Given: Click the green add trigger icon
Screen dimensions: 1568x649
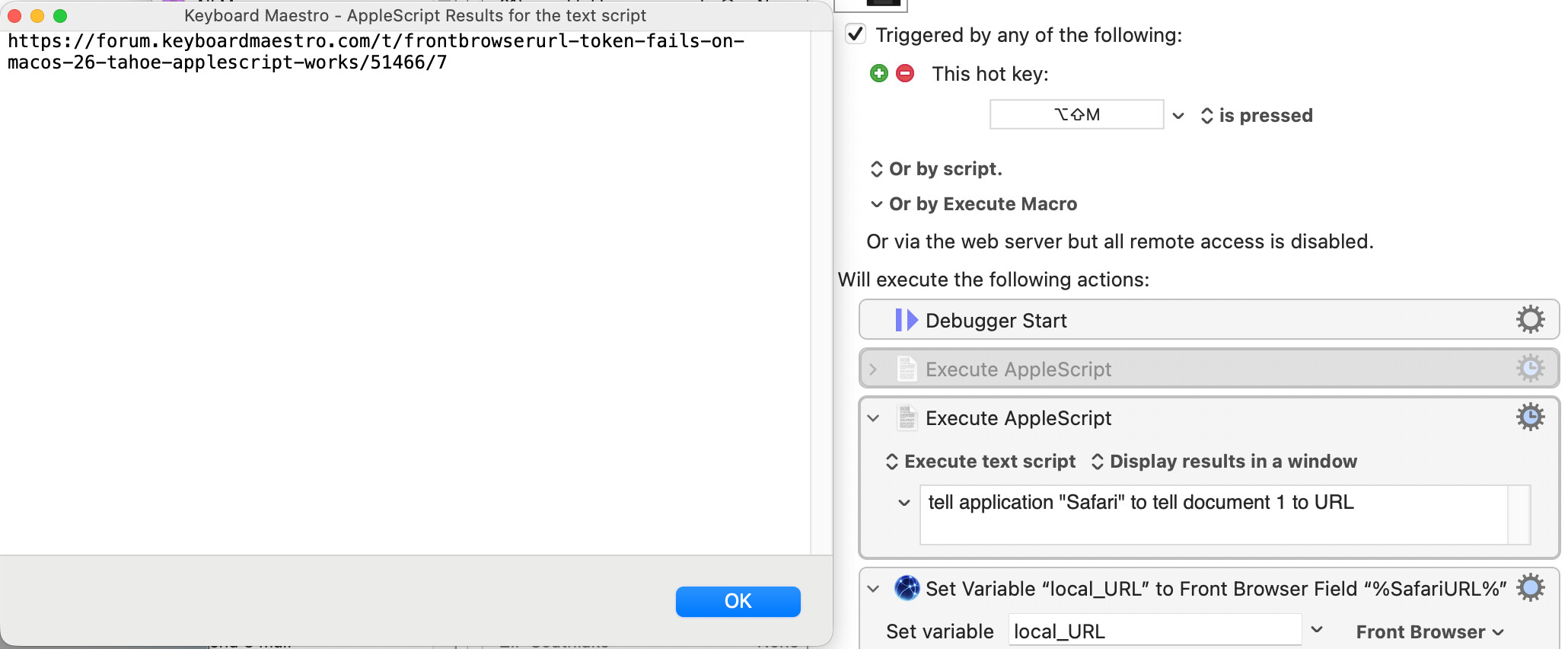Looking at the screenshot, I should pos(879,73).
